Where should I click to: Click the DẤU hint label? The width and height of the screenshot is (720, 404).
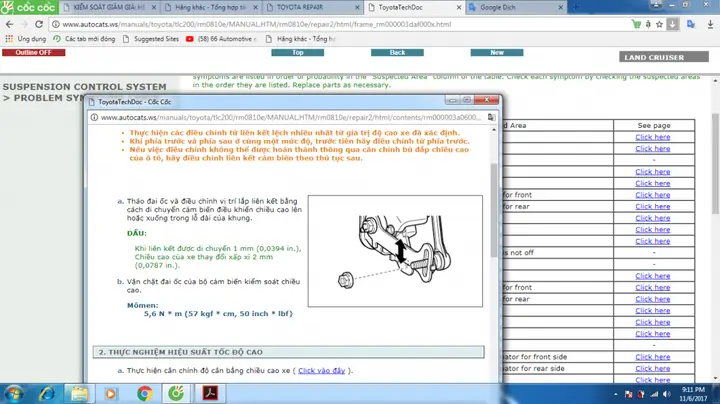pyautogui.click(x=137, y=233)
